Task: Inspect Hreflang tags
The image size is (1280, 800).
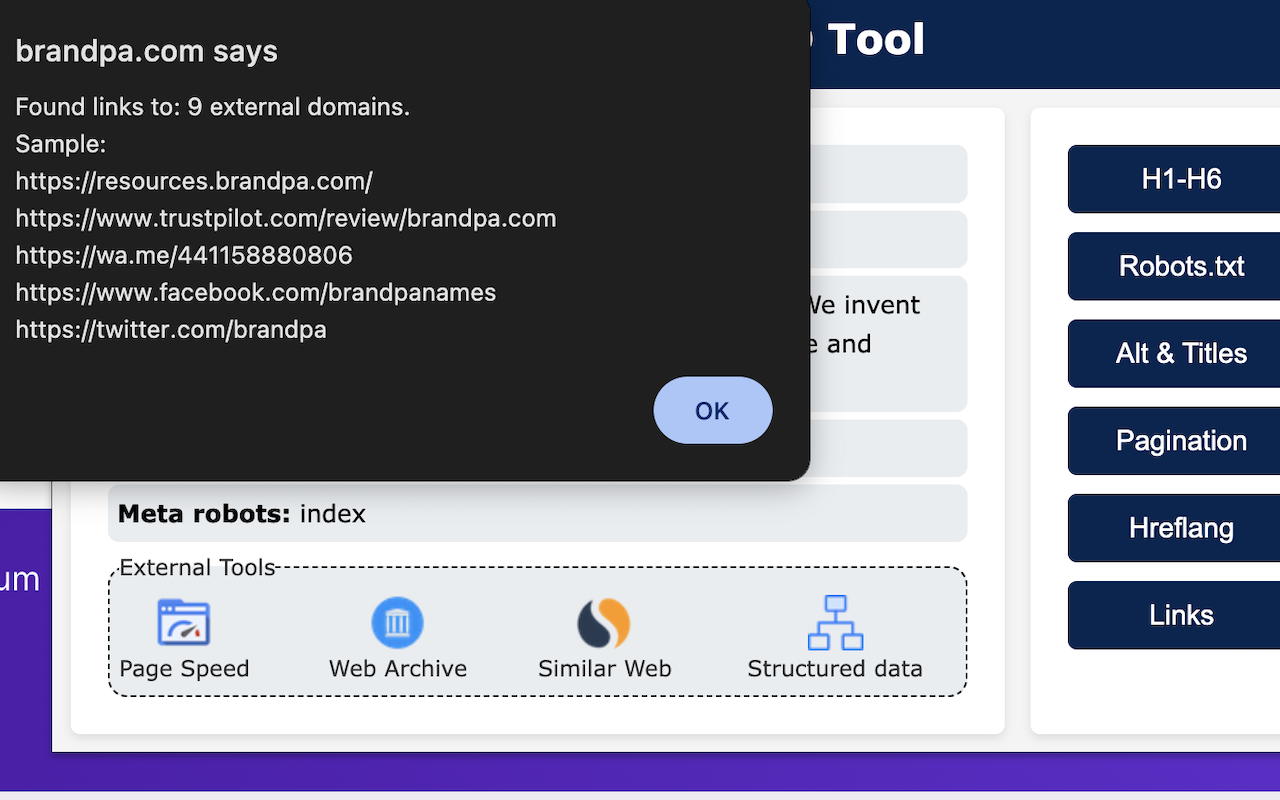Action: click(1182, 527)
